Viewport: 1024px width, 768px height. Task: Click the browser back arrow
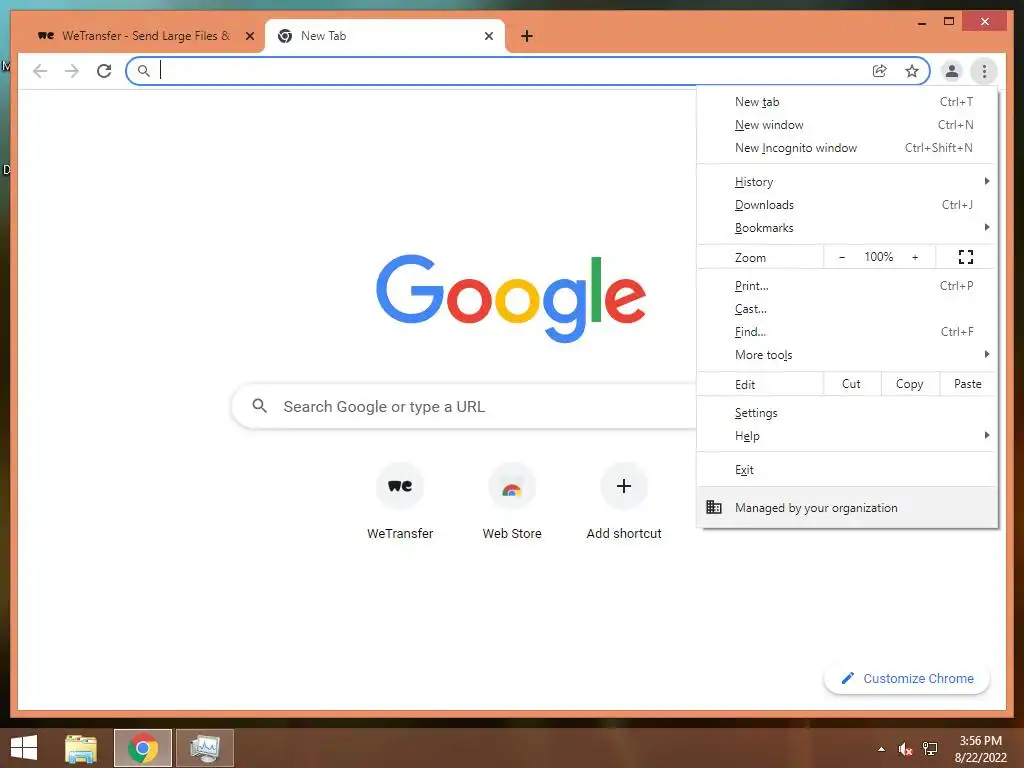(x=40, y=71)
